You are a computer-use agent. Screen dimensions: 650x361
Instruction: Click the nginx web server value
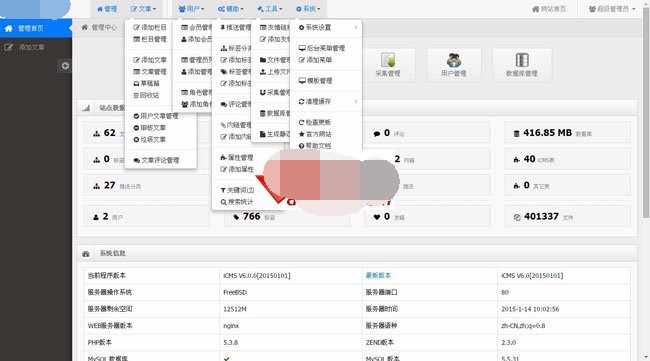click(231, 326)
